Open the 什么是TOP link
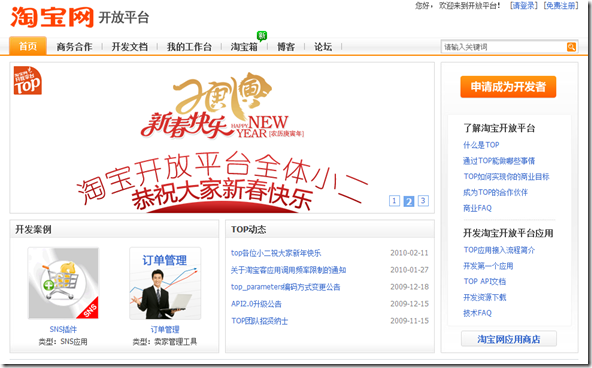 tap(481, 145)
